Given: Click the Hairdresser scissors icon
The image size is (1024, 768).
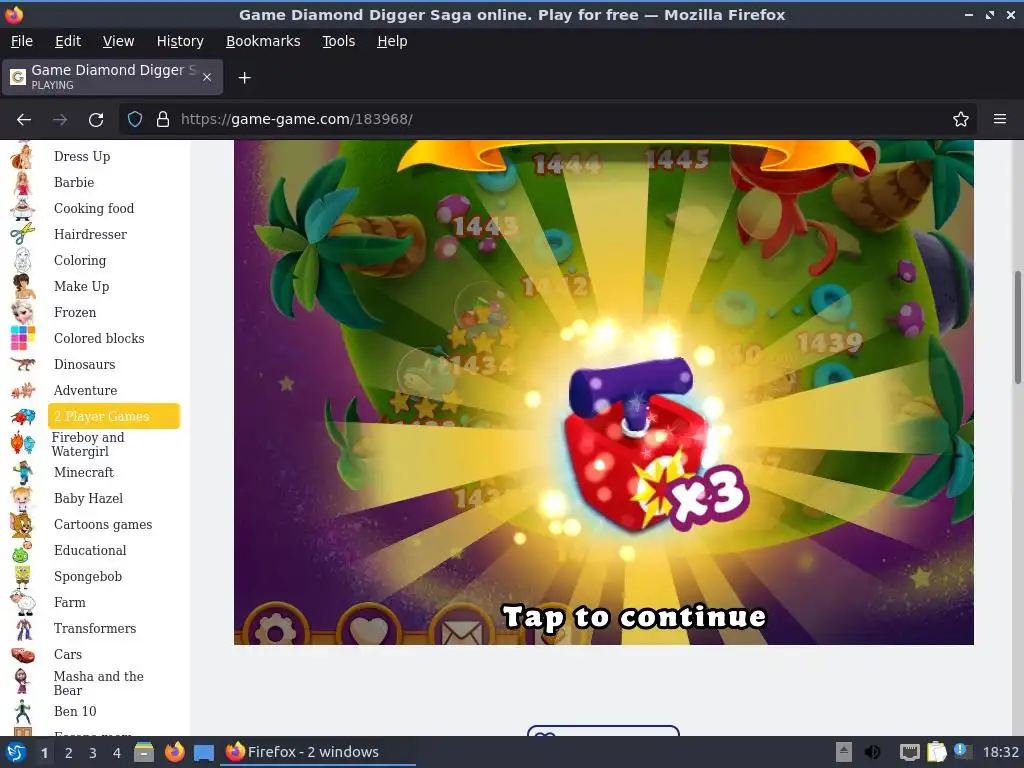Looking at the screenshot, I should tap(22, 234).
